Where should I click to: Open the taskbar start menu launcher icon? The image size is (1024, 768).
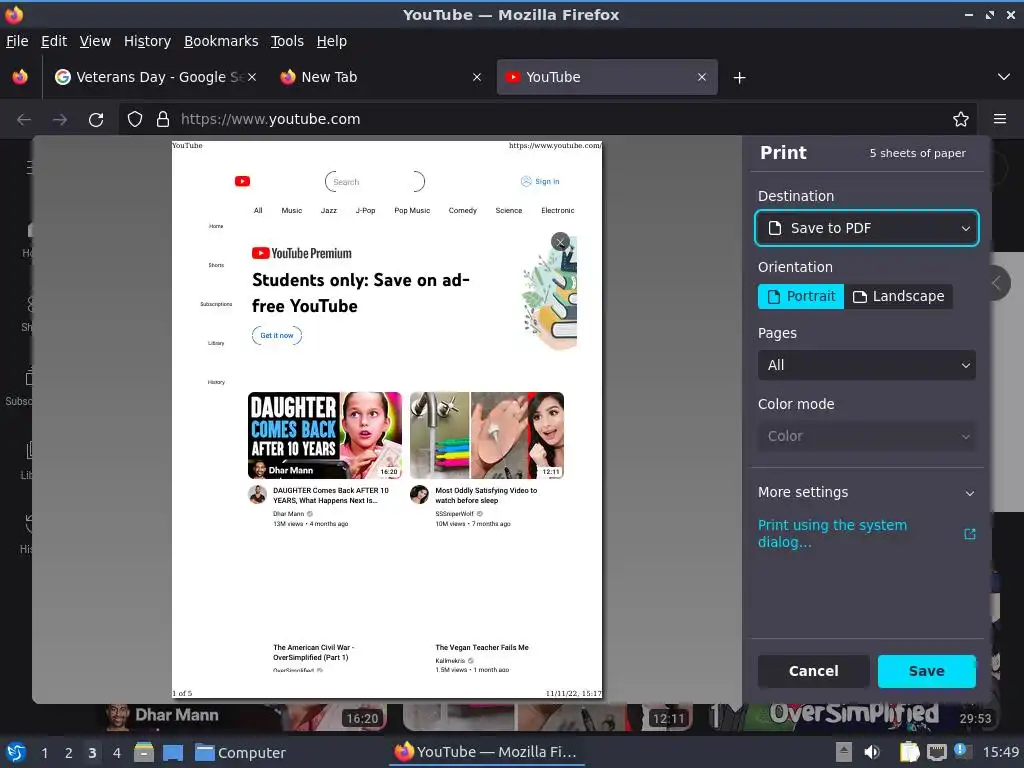[16, 752]
